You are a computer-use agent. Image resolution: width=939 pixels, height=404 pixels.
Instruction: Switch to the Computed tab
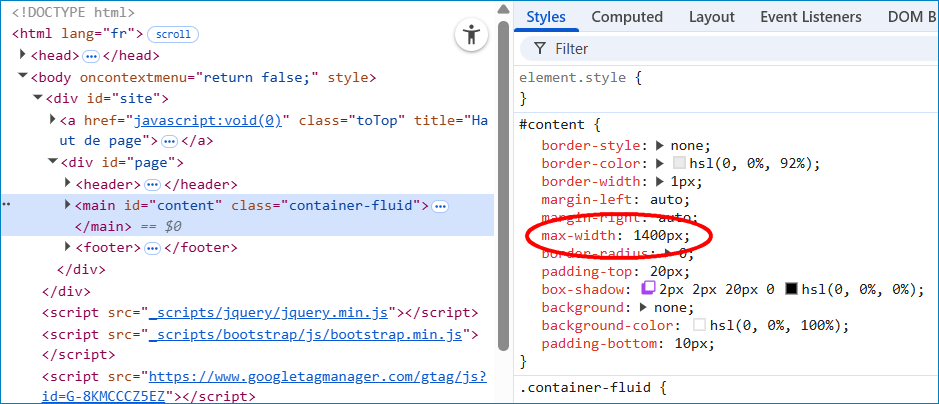tap(627, 17)
